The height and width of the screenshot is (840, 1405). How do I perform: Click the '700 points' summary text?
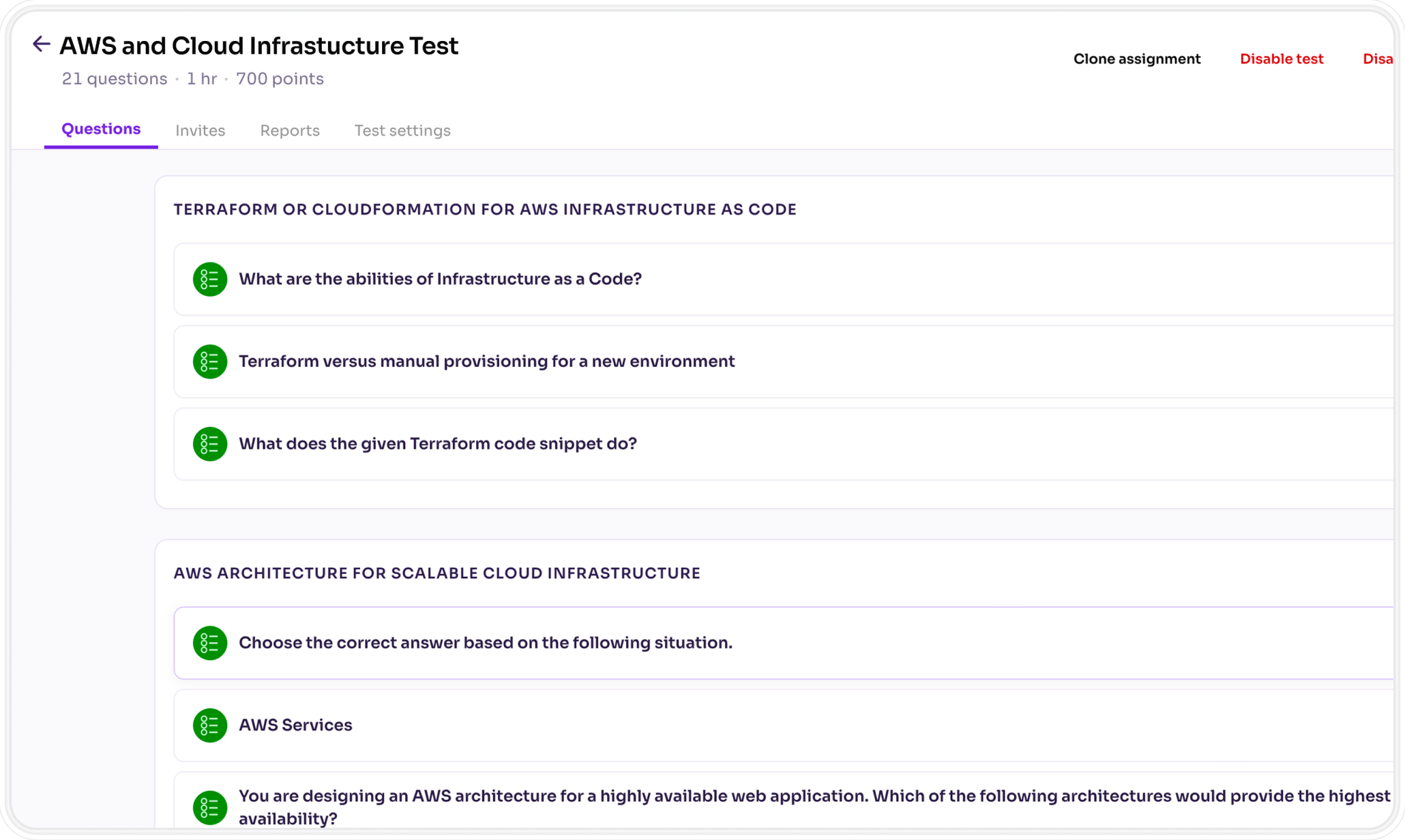click(280, 79)
